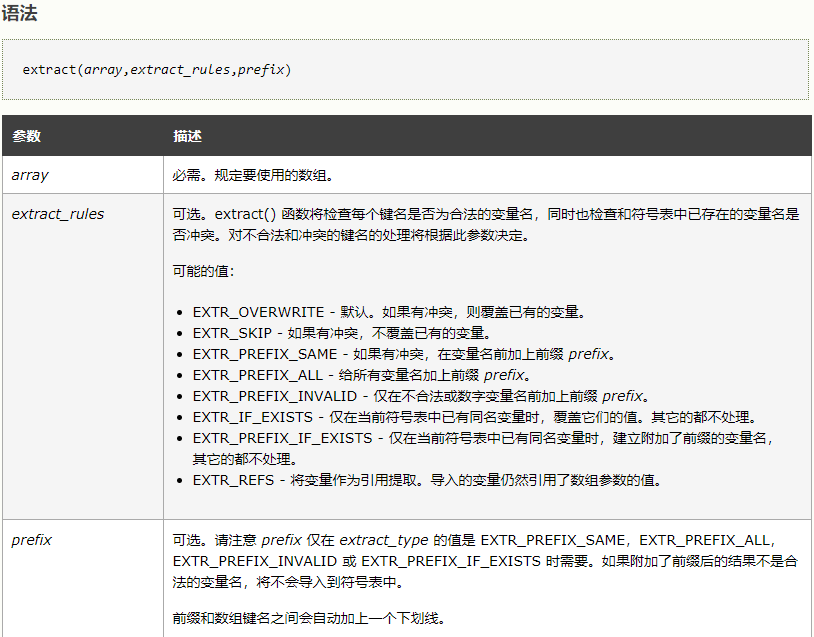Click the 前缀和数组键名之间 sentence
The width and height of the screenshot is (814, 637).
click(309, 618)
